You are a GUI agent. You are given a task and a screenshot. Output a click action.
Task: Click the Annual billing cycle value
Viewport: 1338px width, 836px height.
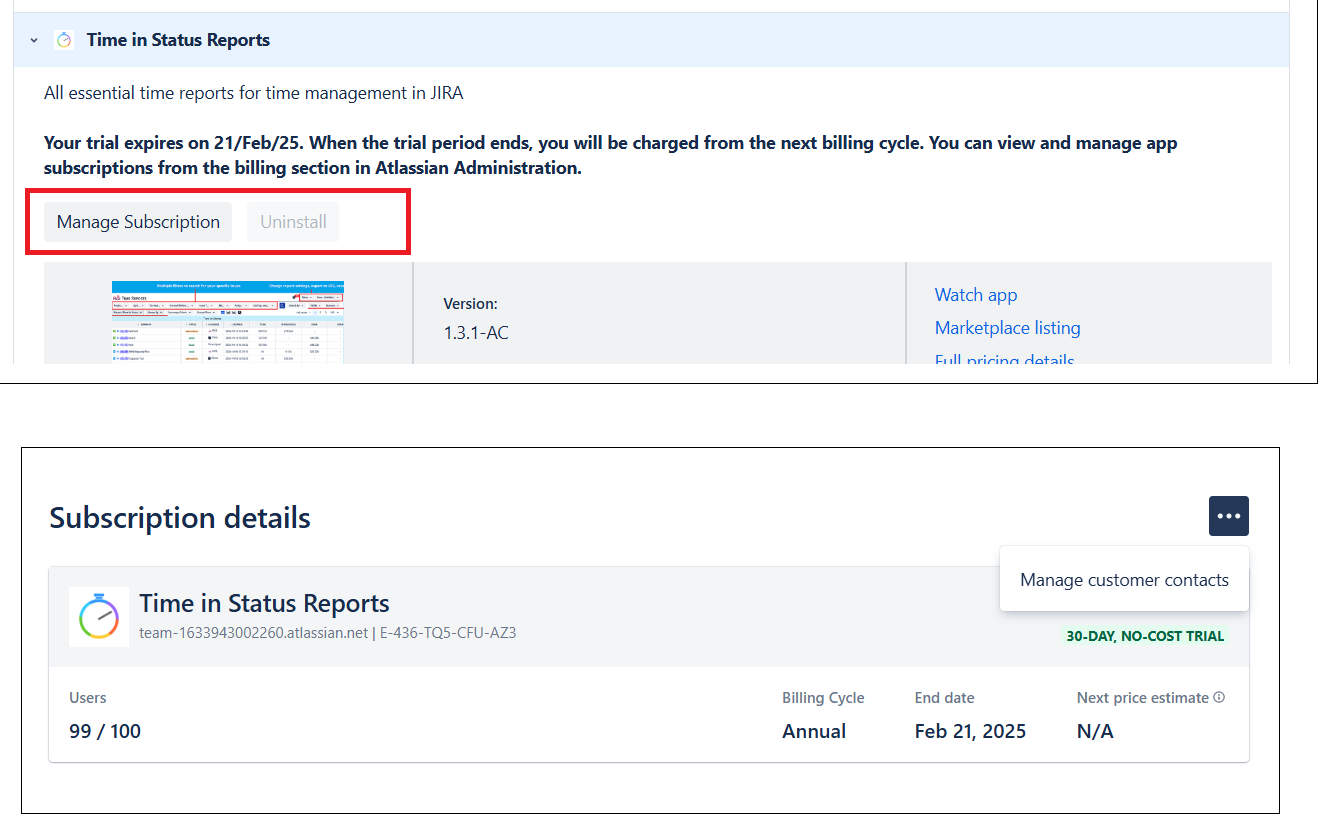814,731
